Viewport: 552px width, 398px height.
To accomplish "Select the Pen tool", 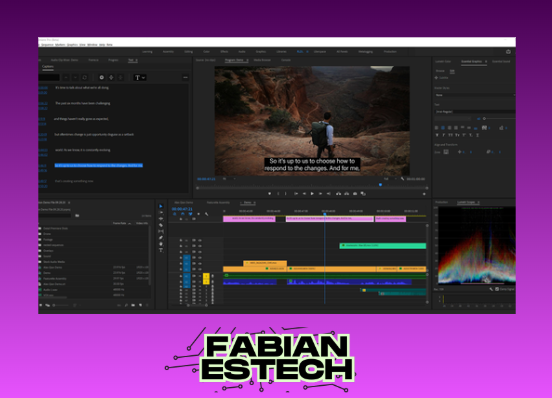I will 161,238.
